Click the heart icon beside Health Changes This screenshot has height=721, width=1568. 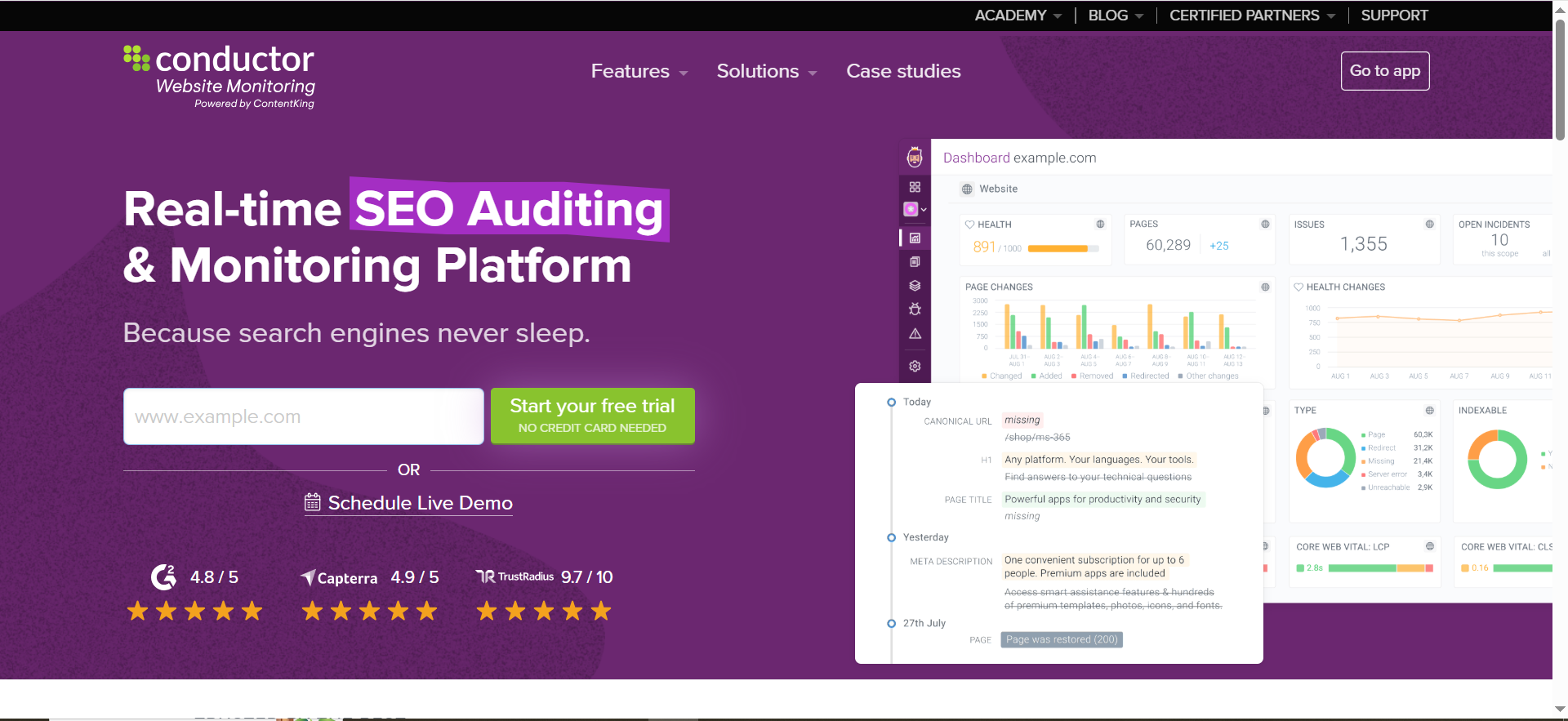pos(1298,287)
